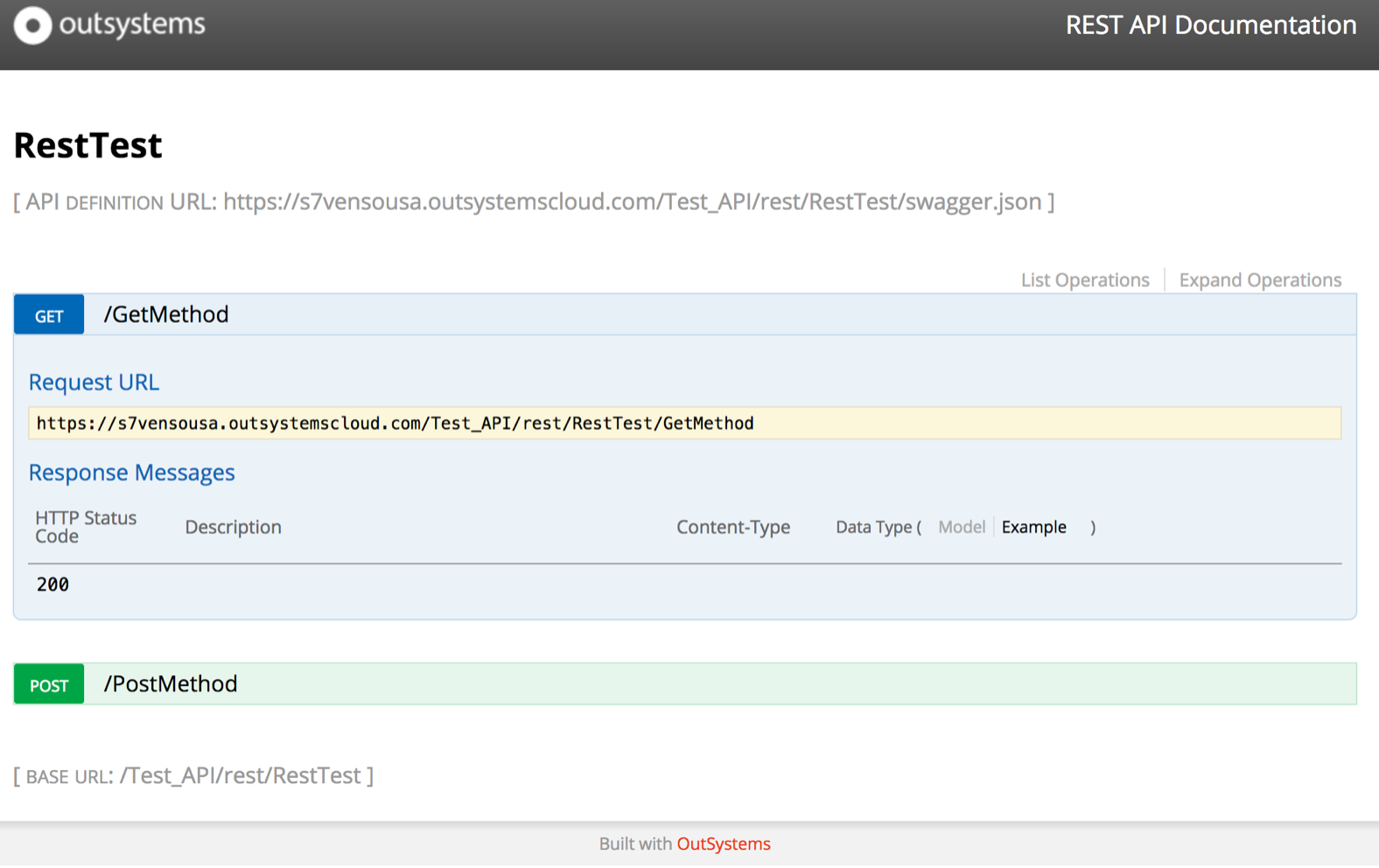Click the REST API Documentation header title
The image size is (1379, 868).
1210,25
